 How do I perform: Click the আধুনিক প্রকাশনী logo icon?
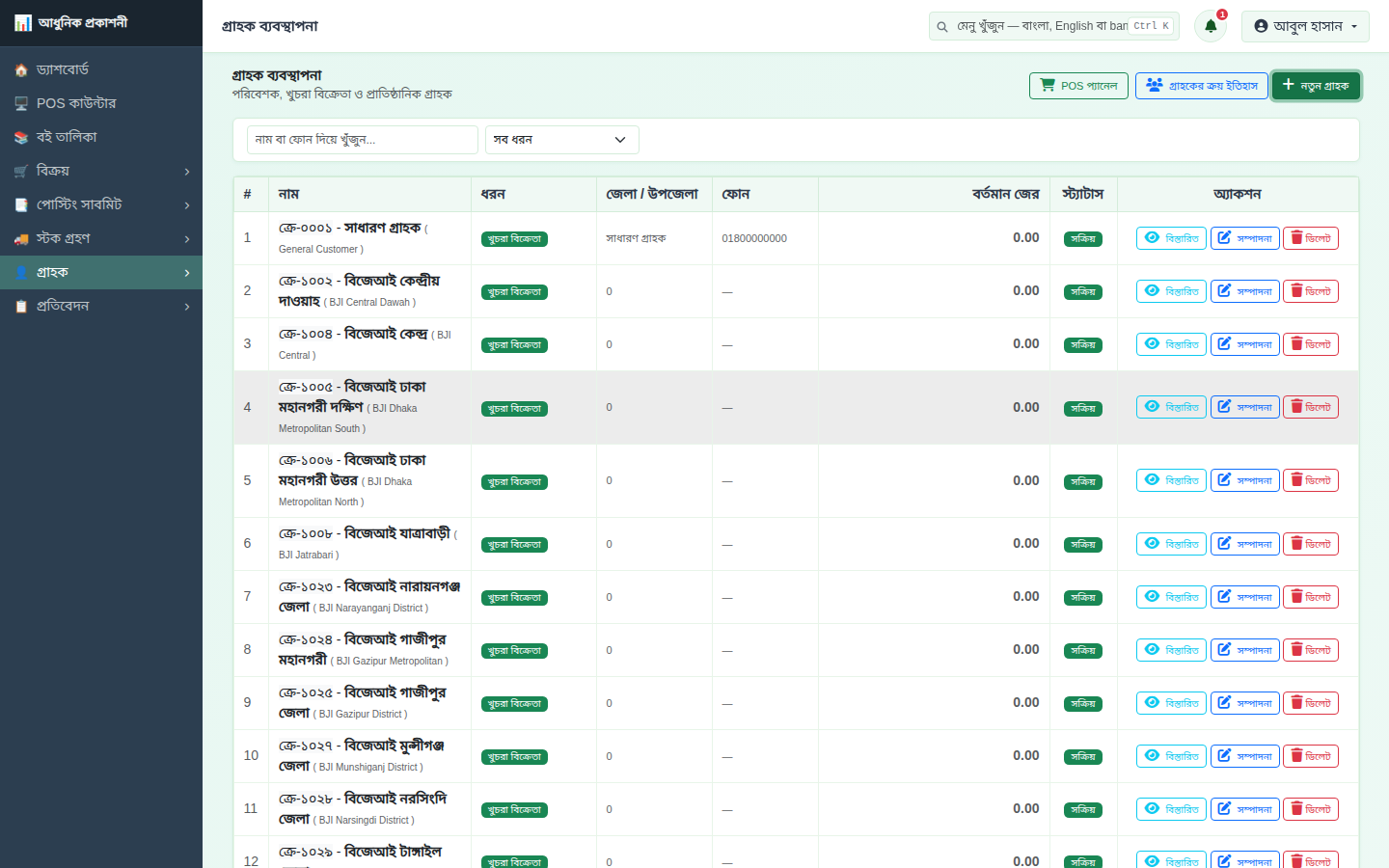click(x=23, y=22)
